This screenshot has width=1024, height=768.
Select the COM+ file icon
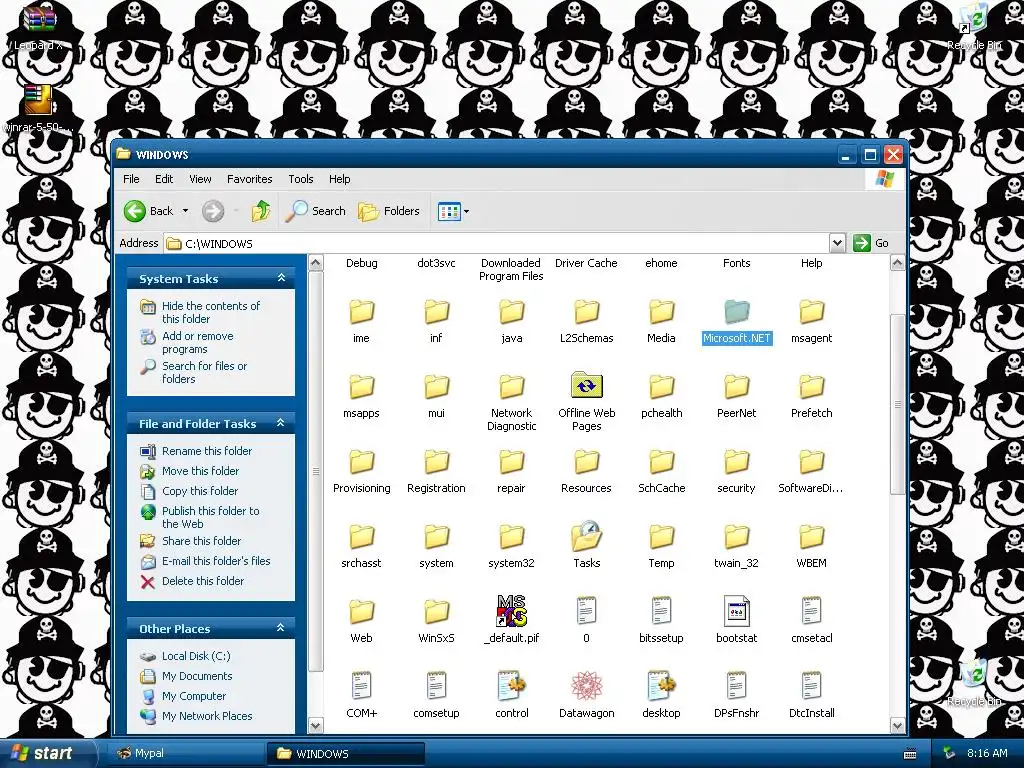pos(361,687)
